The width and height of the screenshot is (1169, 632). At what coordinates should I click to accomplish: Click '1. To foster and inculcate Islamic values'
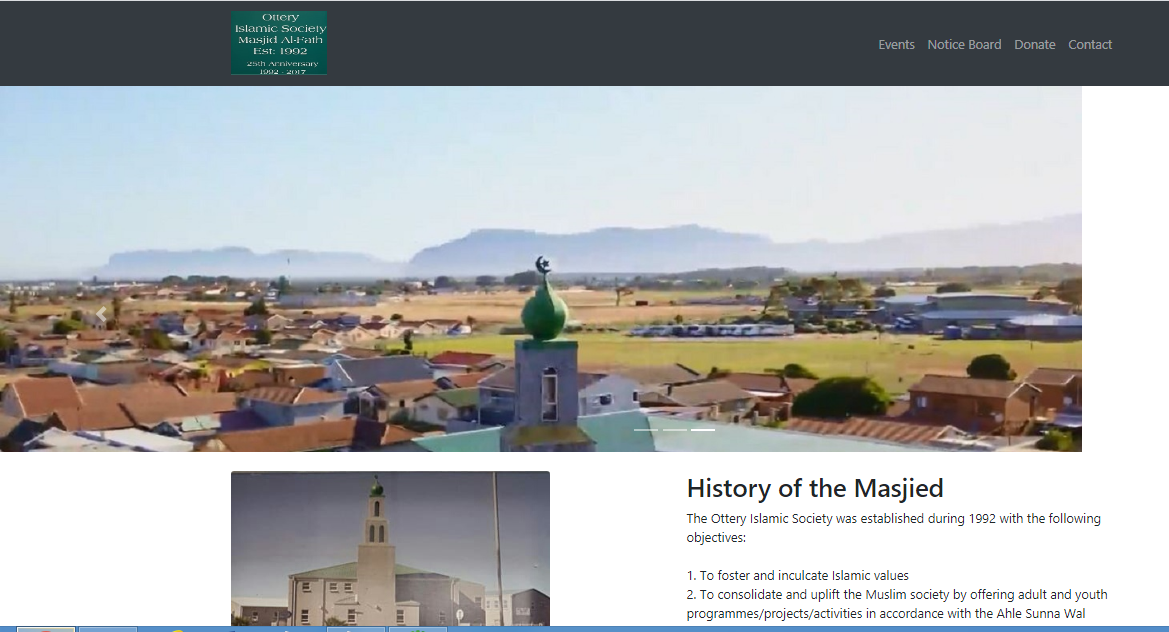click(x=798, y=575)
